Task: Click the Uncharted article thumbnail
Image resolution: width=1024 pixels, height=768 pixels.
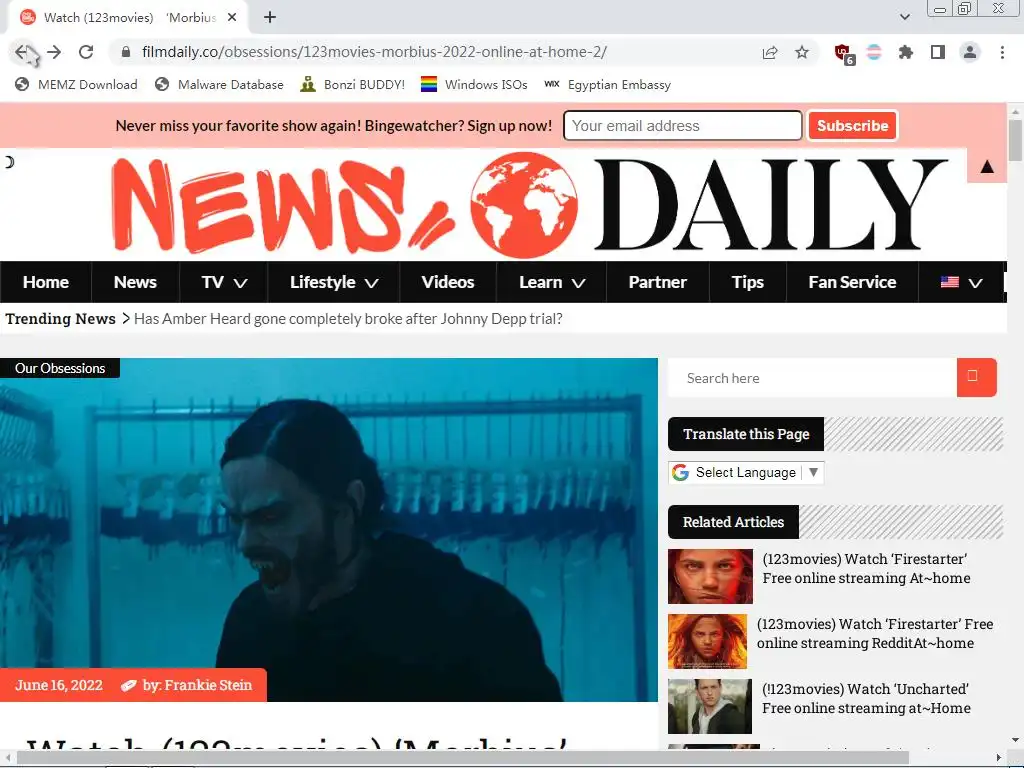Action: click(710, 706)
